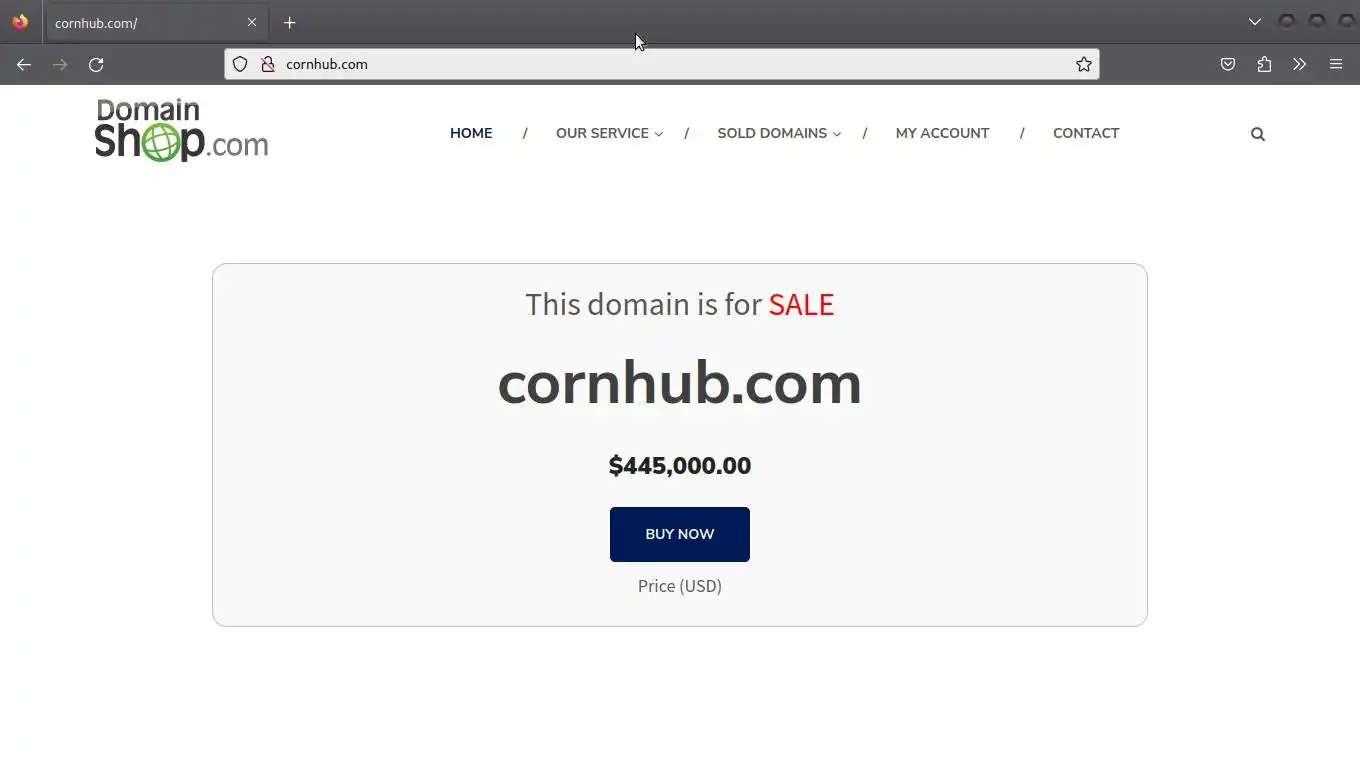Image resolution: width=1360 pixels, height=768 pixels.
Task: Click the BUY NOW button
Action: pyautogui.click(x=680, y=534)
